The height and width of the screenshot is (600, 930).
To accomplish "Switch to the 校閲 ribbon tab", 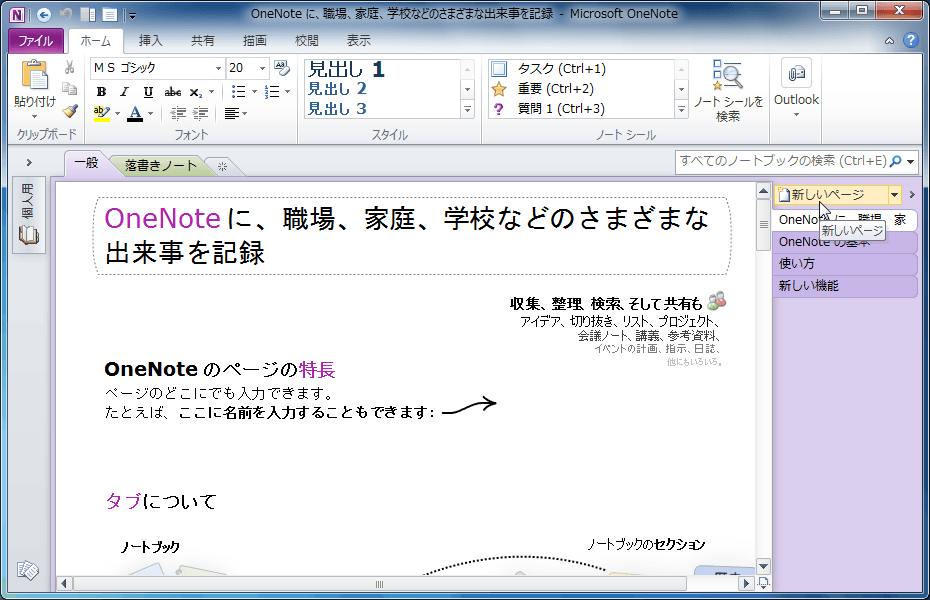I will tap(307, 40).
